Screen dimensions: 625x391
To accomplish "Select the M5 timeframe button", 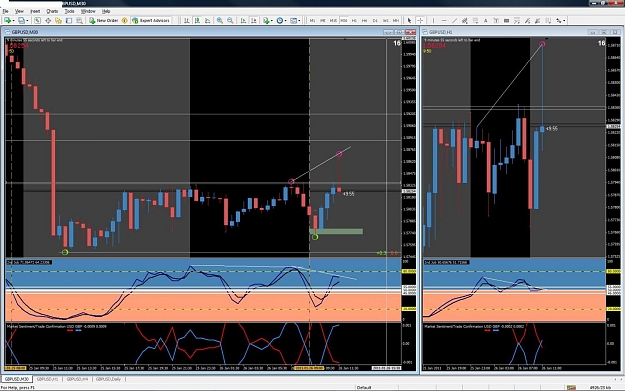I will coord(323,20).
